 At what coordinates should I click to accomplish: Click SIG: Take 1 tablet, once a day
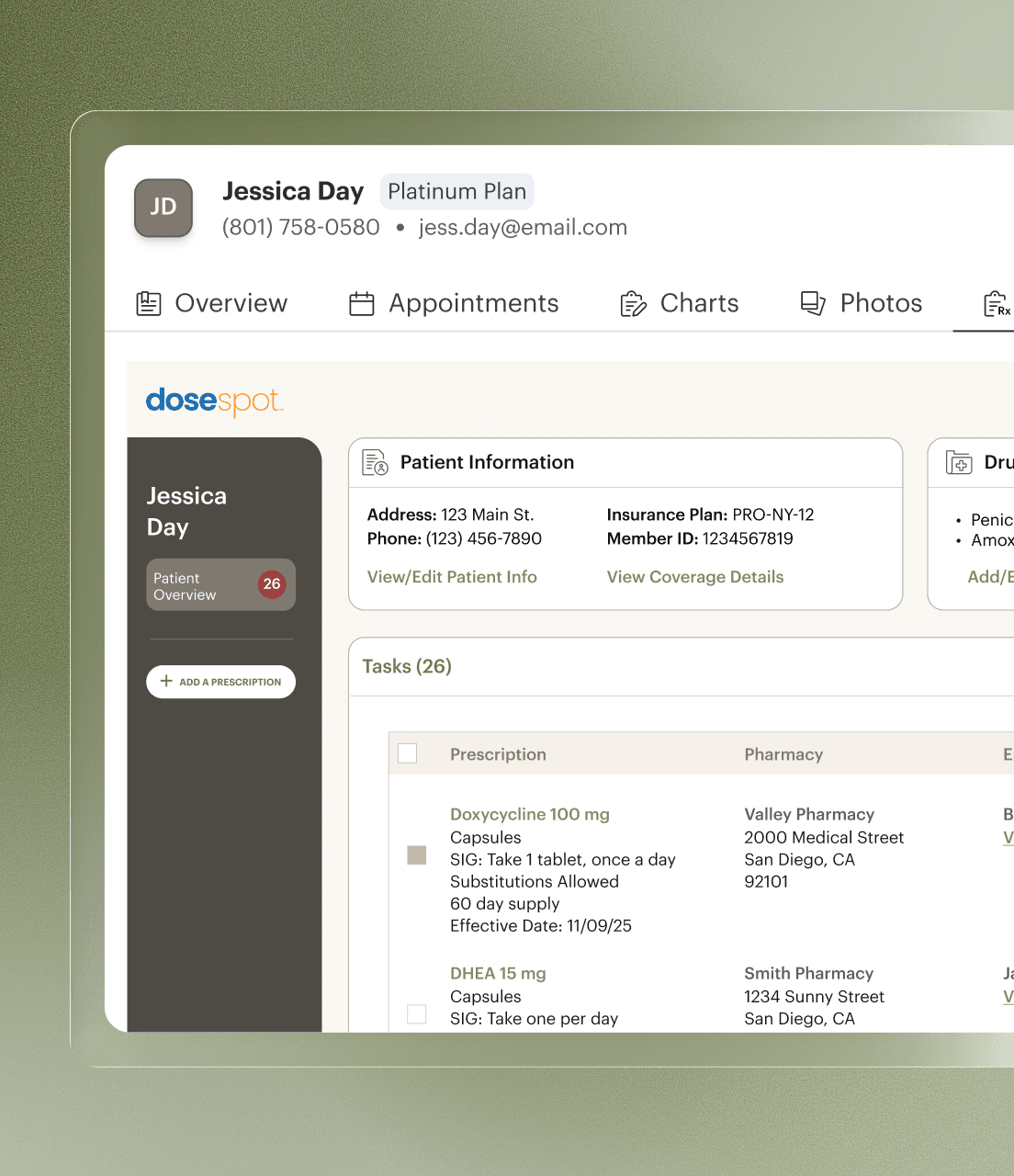563,859
